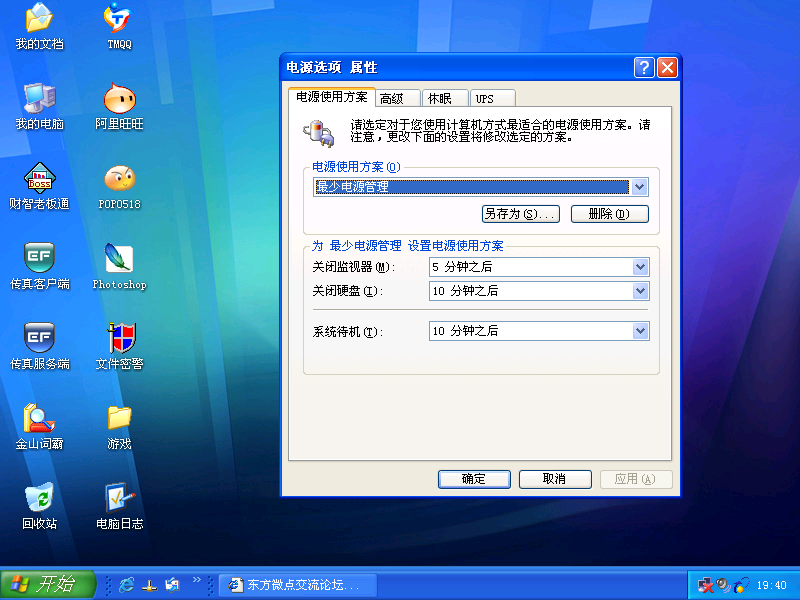Open the 财智老板通 desktop icon
Image resolution: width=800 pixels, height=600 pixels.
click(39, 179)
